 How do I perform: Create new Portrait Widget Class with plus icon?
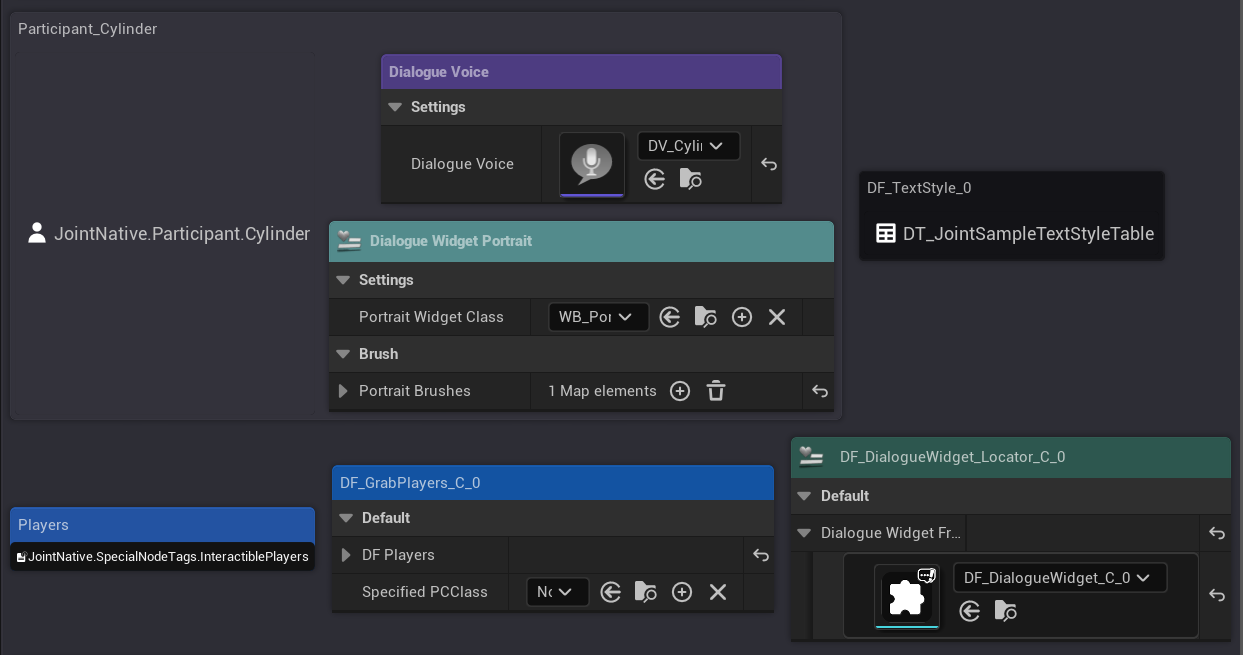(x=742, y=317)
